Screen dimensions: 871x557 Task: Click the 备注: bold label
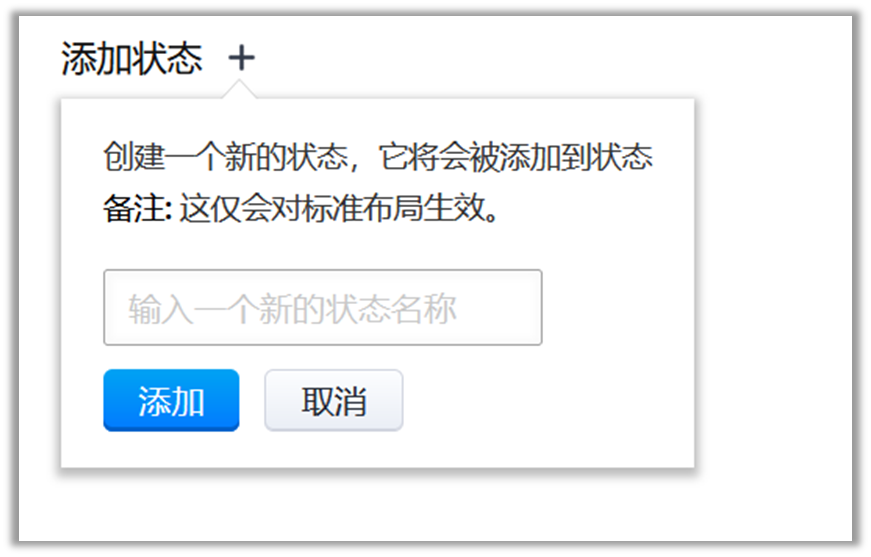click(138, 209)
